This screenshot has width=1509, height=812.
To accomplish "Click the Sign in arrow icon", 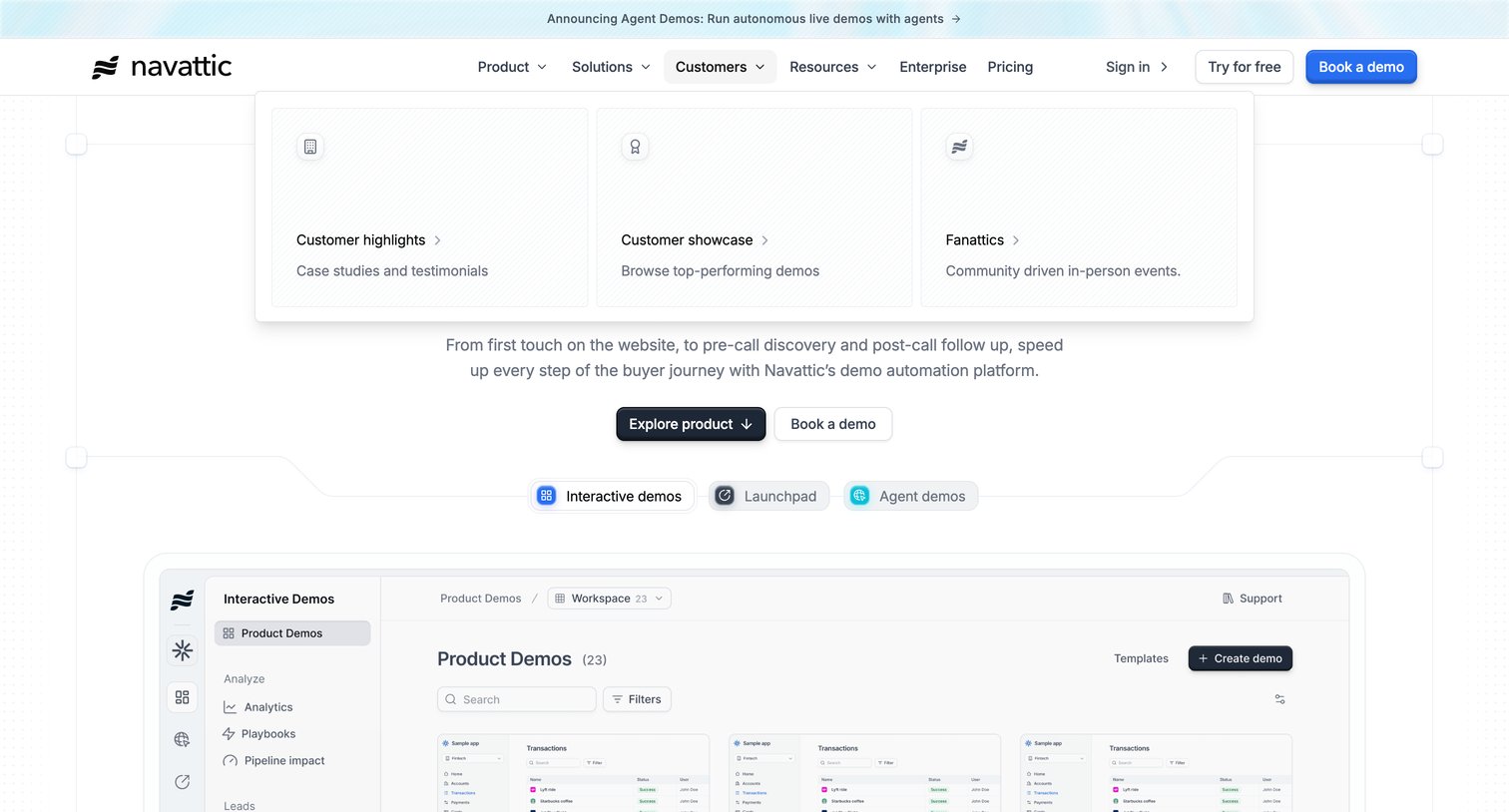I will (x=1164, y=67).
